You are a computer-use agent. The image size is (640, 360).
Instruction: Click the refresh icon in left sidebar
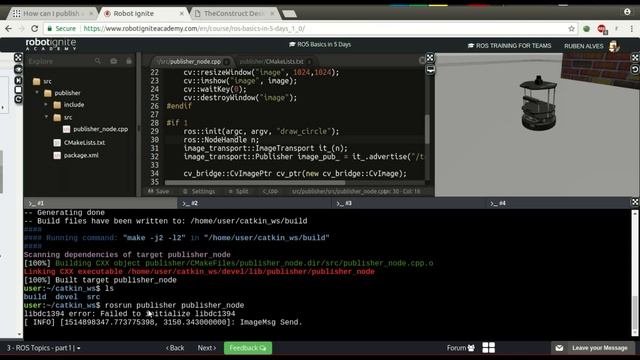coord(18,99)
